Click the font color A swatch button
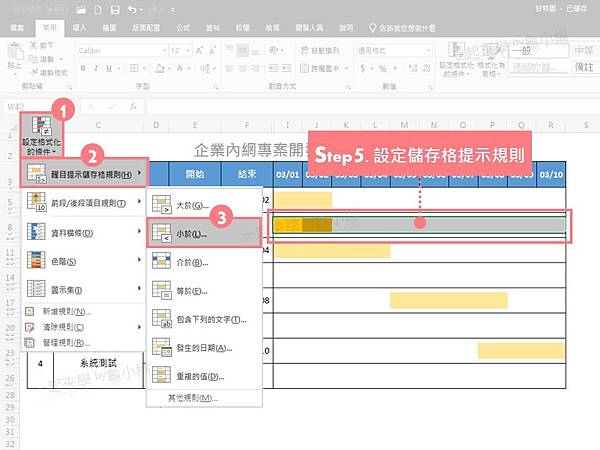600x450 pixels. [179, 68]
